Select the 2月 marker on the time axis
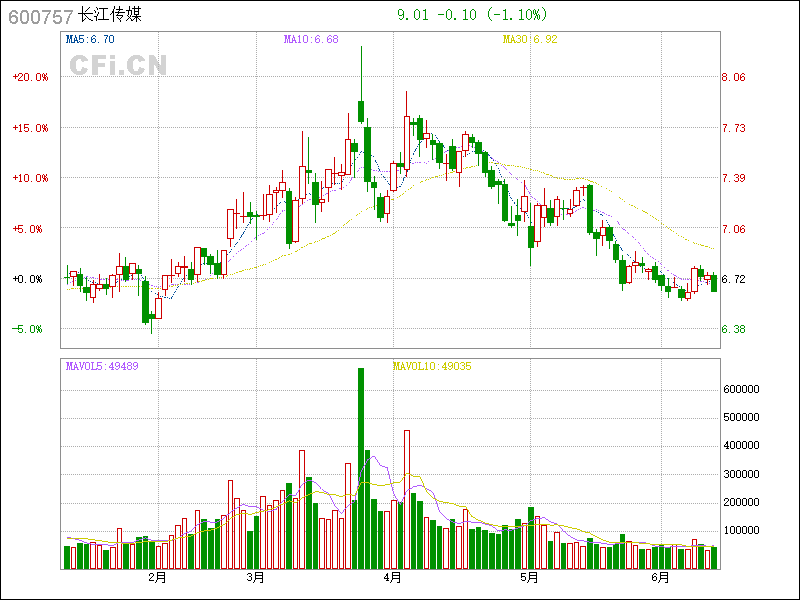Image resolution: width=800 pixels, height=600 pixels. 157,578
